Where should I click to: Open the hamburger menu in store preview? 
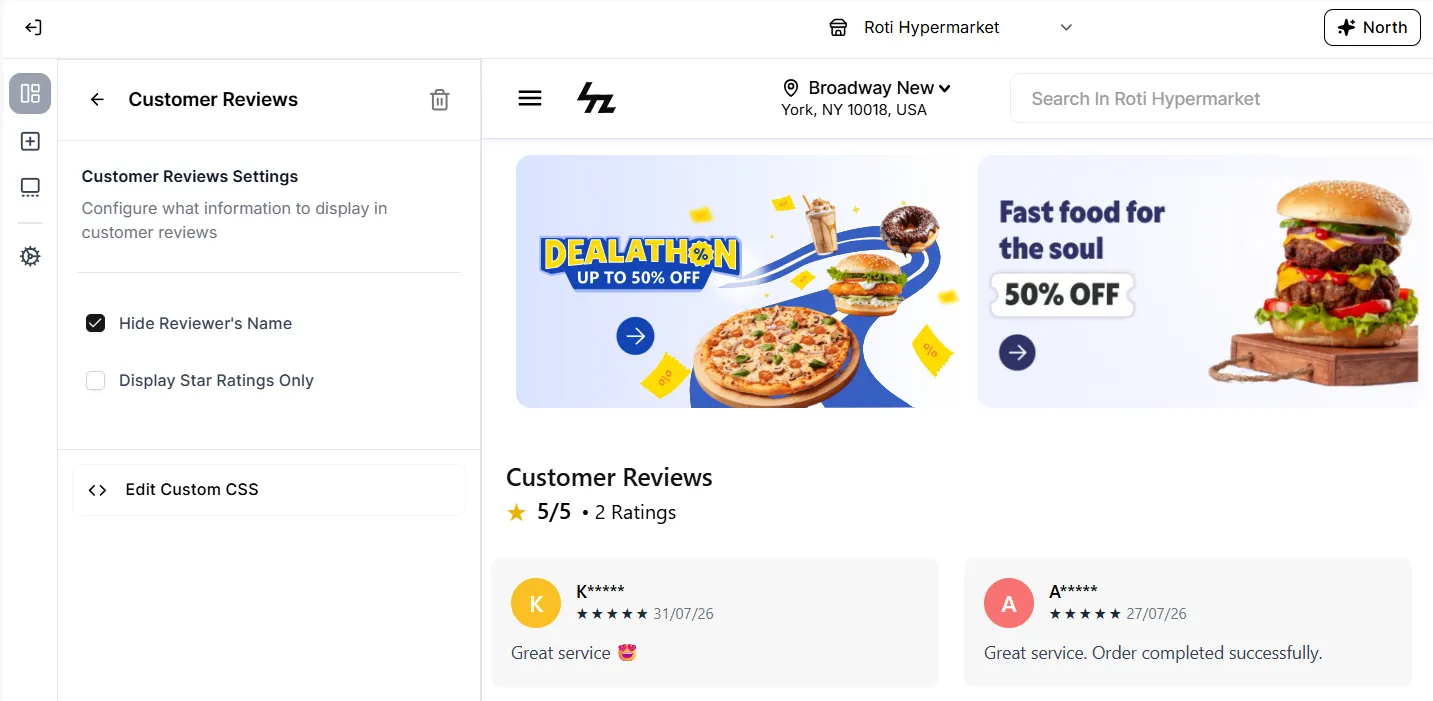[x=530, y=98]
